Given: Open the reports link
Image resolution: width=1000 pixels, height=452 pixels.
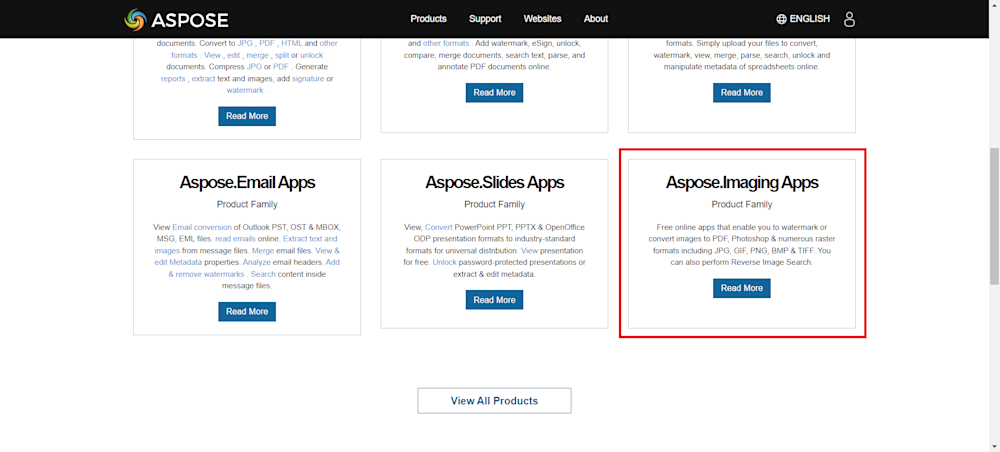Looking at the screenshot, I should (173, 78).
